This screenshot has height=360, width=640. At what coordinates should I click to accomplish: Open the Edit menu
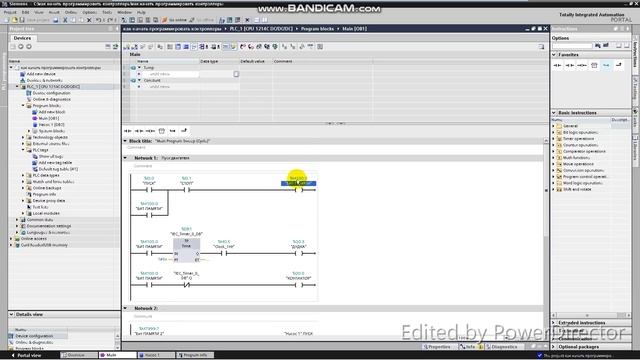[25, 12]
